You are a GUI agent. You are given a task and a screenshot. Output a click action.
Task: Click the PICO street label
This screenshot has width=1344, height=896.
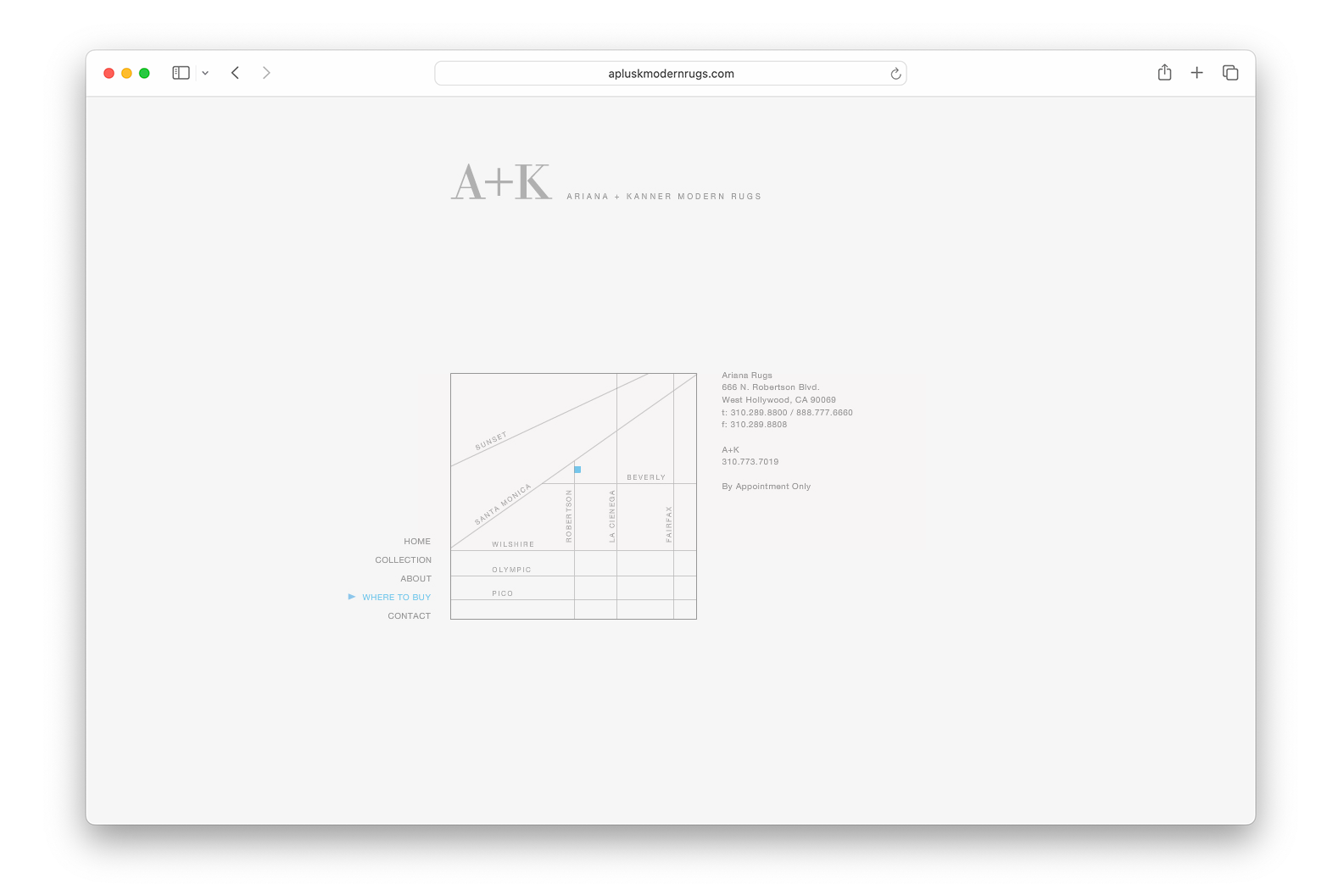(502, 594)
